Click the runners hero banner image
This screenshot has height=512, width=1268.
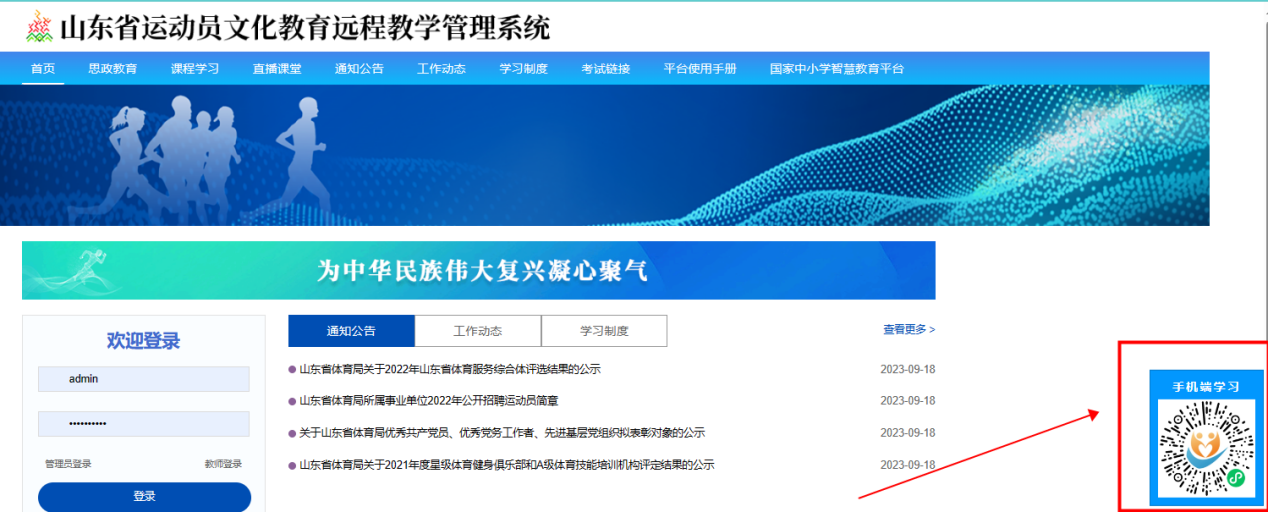pos(605,155)
